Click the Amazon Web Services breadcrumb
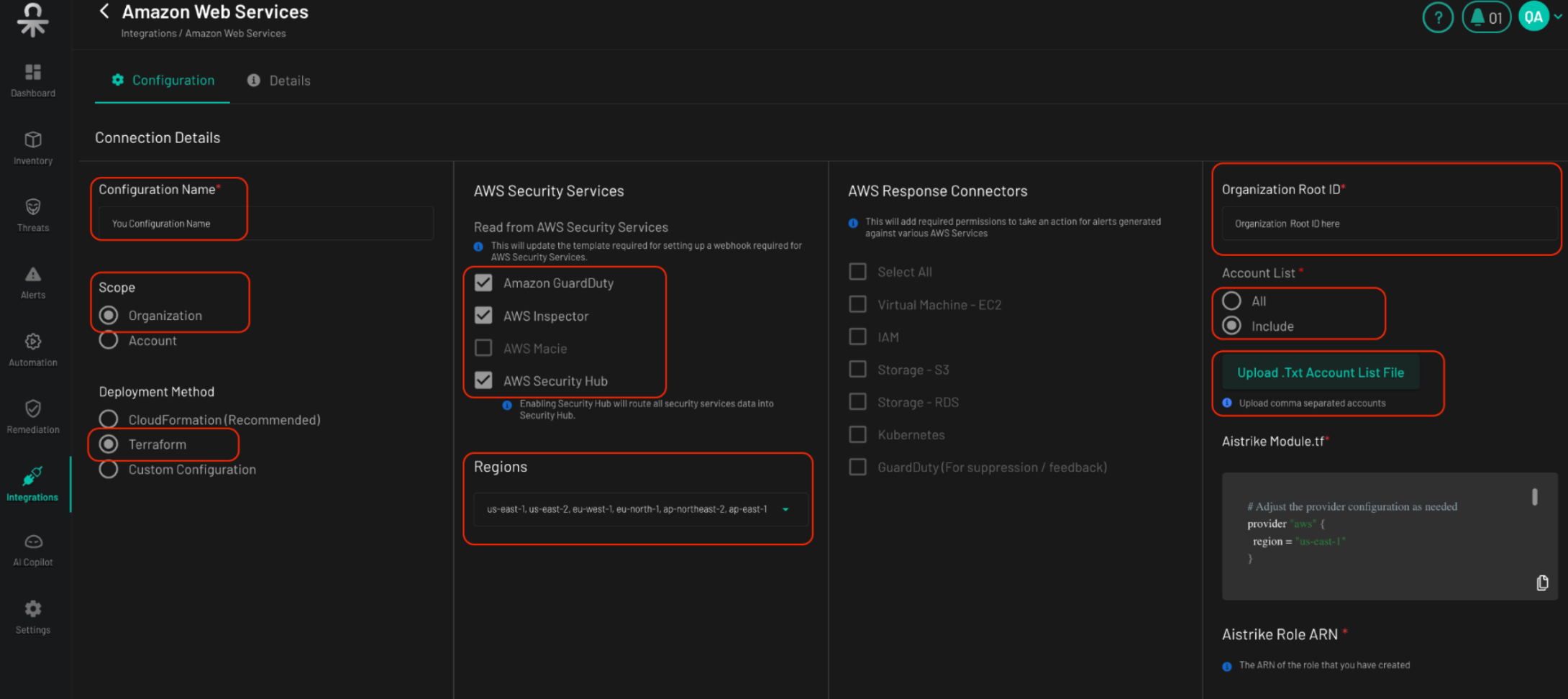This screenshot has width=1568, height=699. point(235,34)
